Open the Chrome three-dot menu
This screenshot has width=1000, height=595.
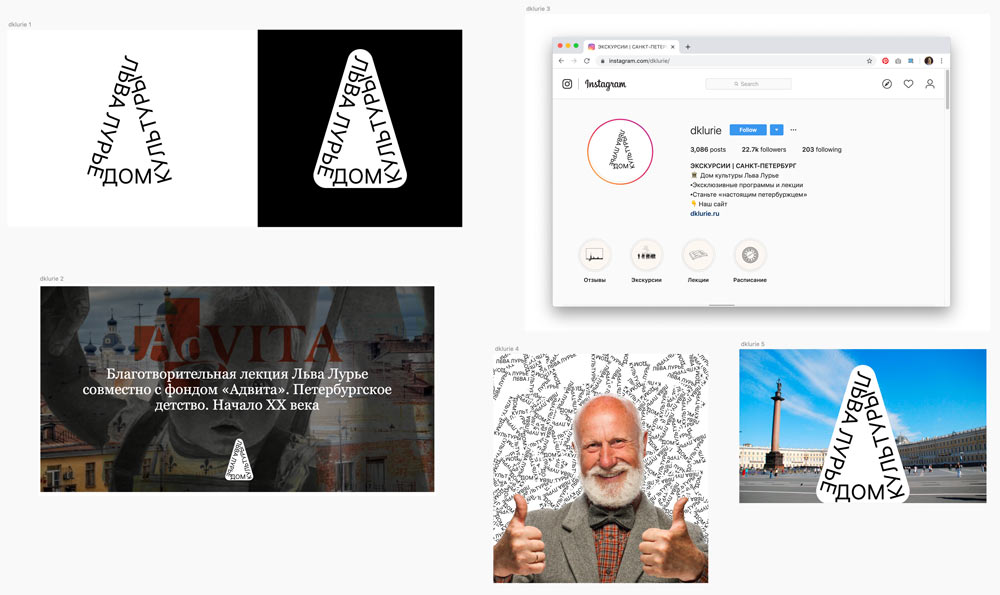[941, 61]
